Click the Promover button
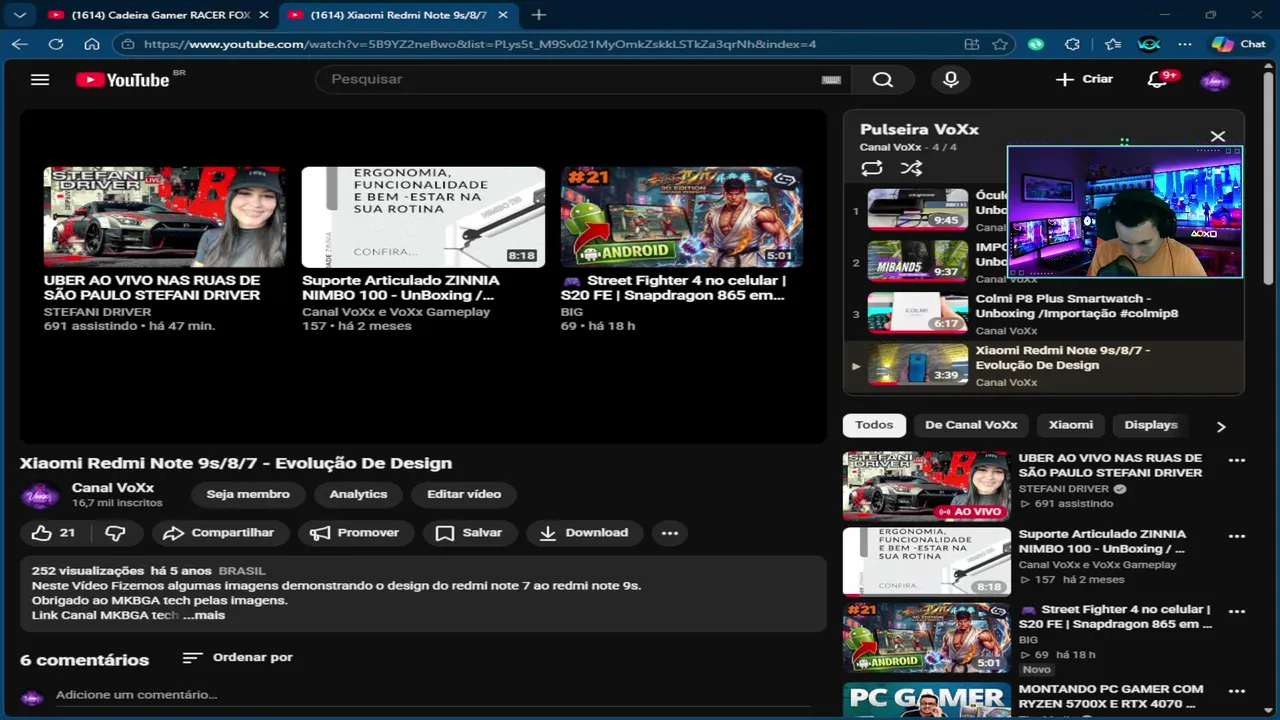Screen dimensions: 1280x720 354,533
